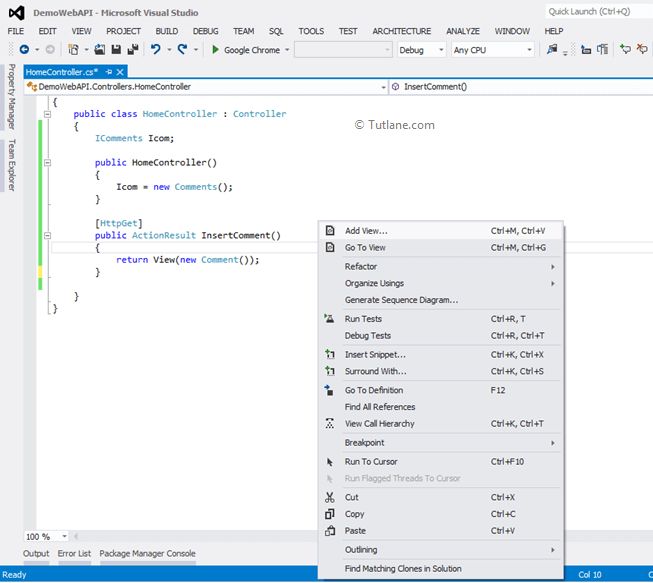Expand the Outlining submenu
The image size is (653, 583).
coord(441,550)
